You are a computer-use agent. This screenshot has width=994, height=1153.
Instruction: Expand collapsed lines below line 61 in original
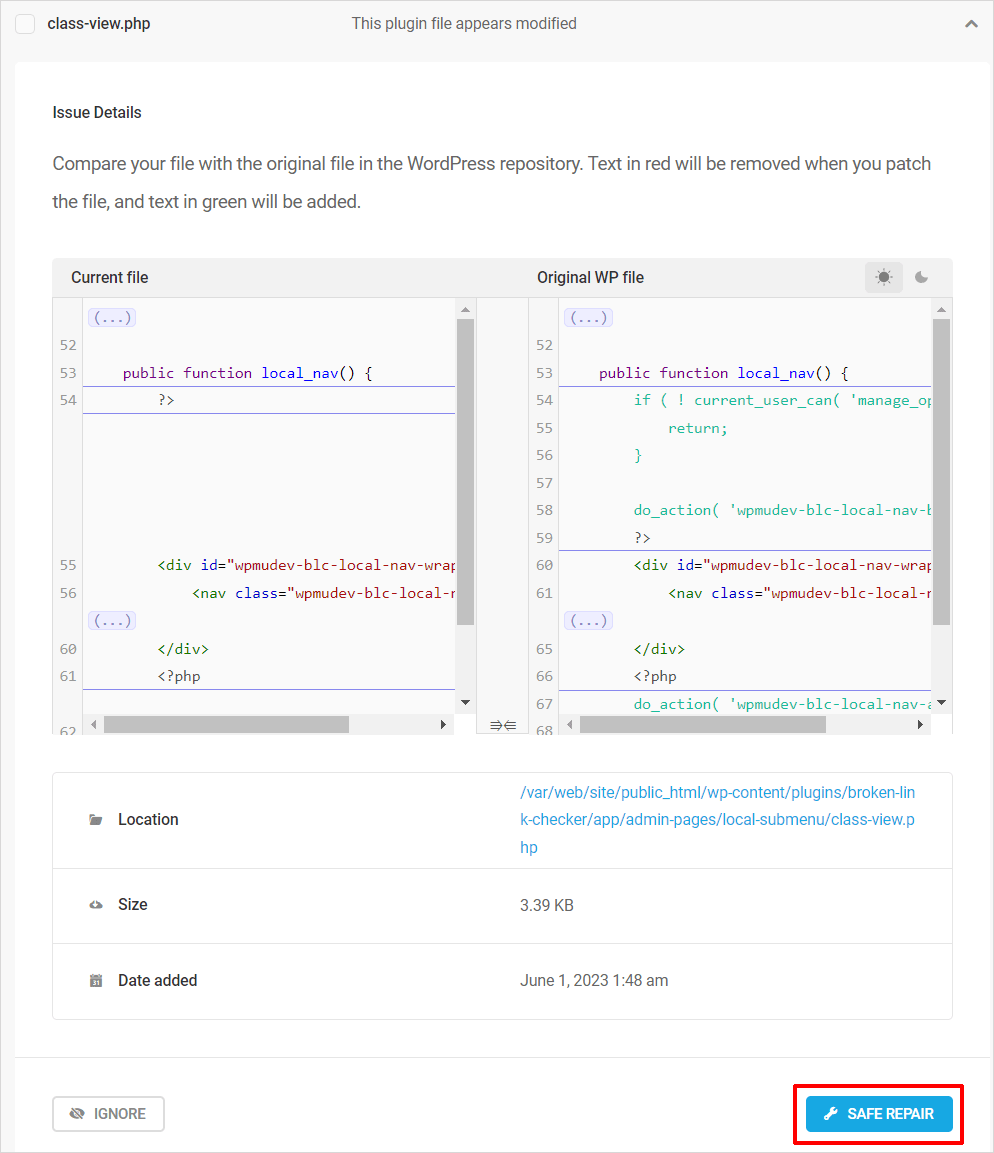(588, 621)
